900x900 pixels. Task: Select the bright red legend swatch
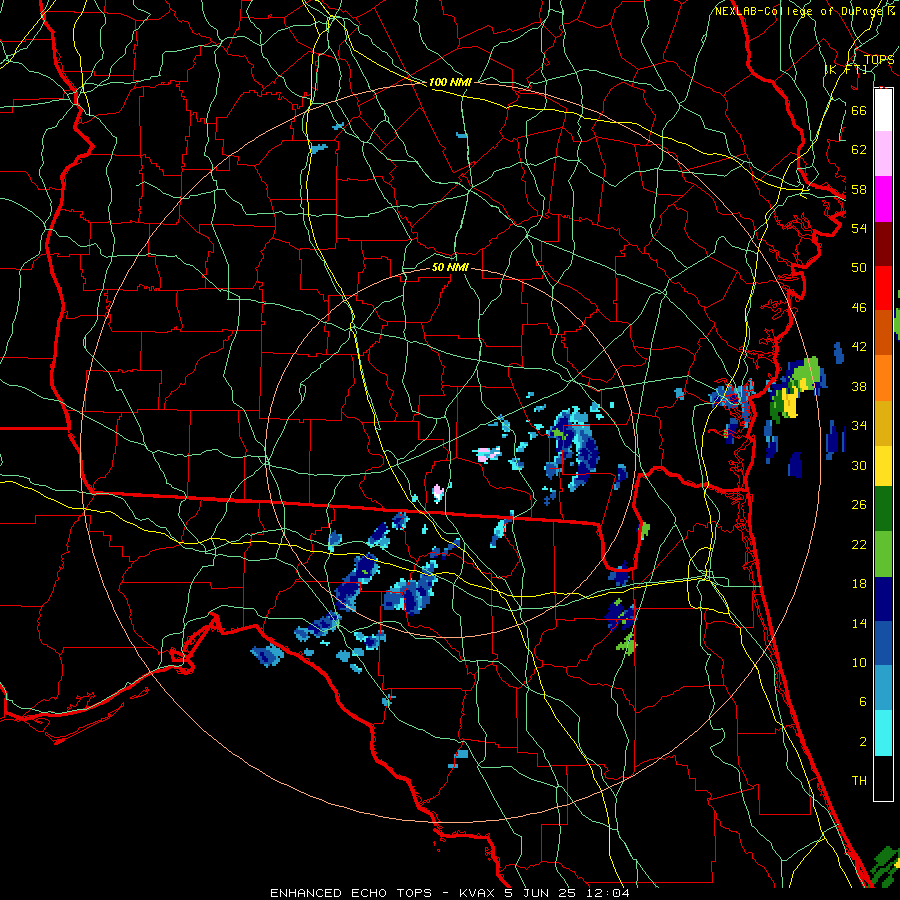point(883,288)
